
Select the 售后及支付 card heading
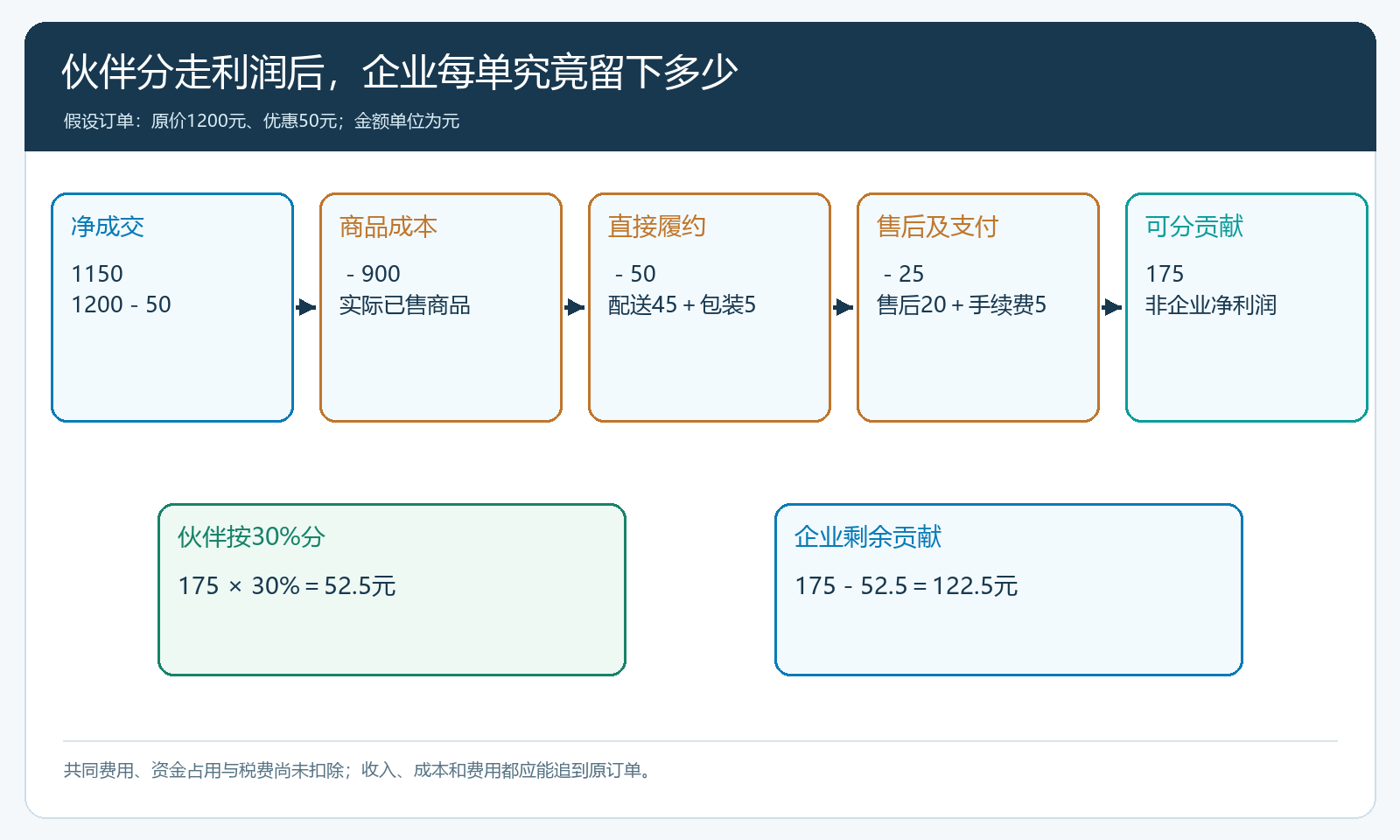tap(938, 227)
